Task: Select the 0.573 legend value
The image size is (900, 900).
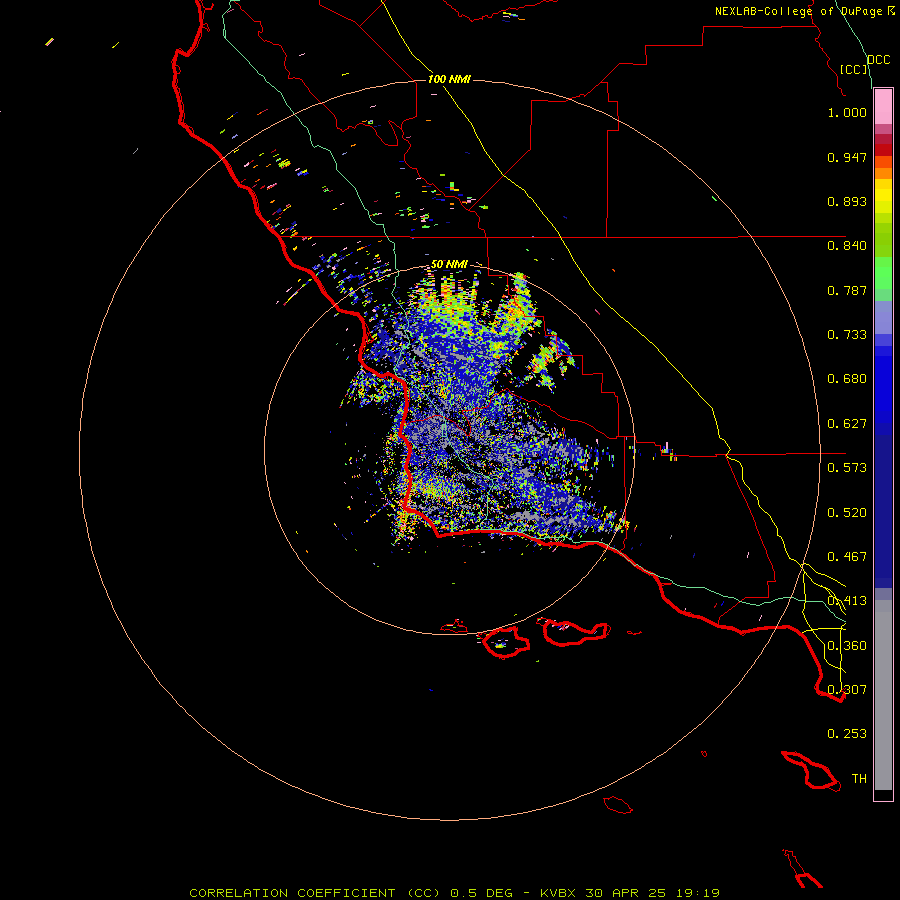Action: coord(847,468)
